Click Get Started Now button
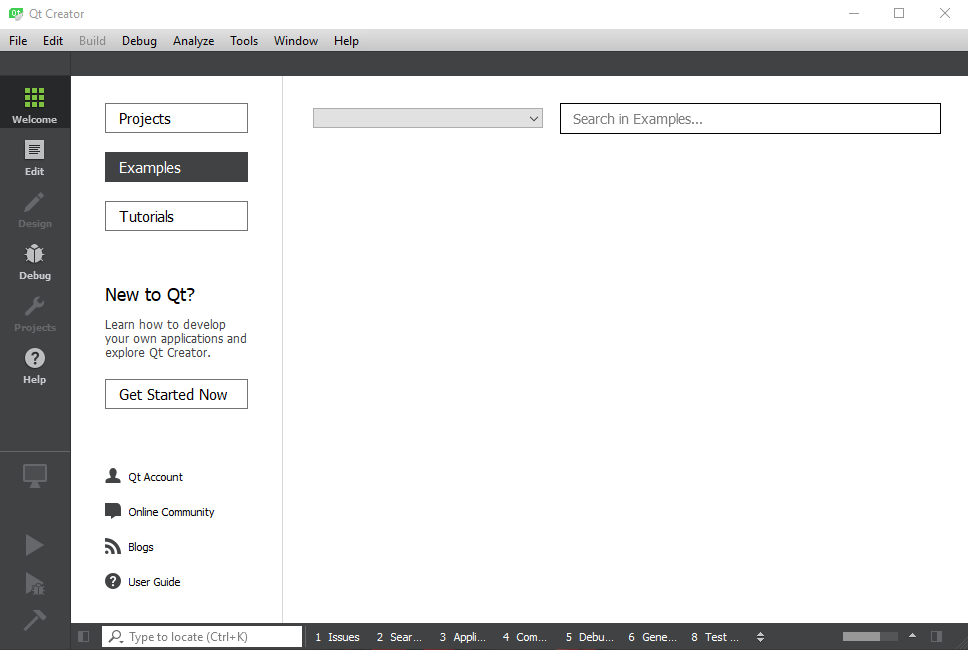This screenshot has width=968, height=650. click(x=177, y=394)
